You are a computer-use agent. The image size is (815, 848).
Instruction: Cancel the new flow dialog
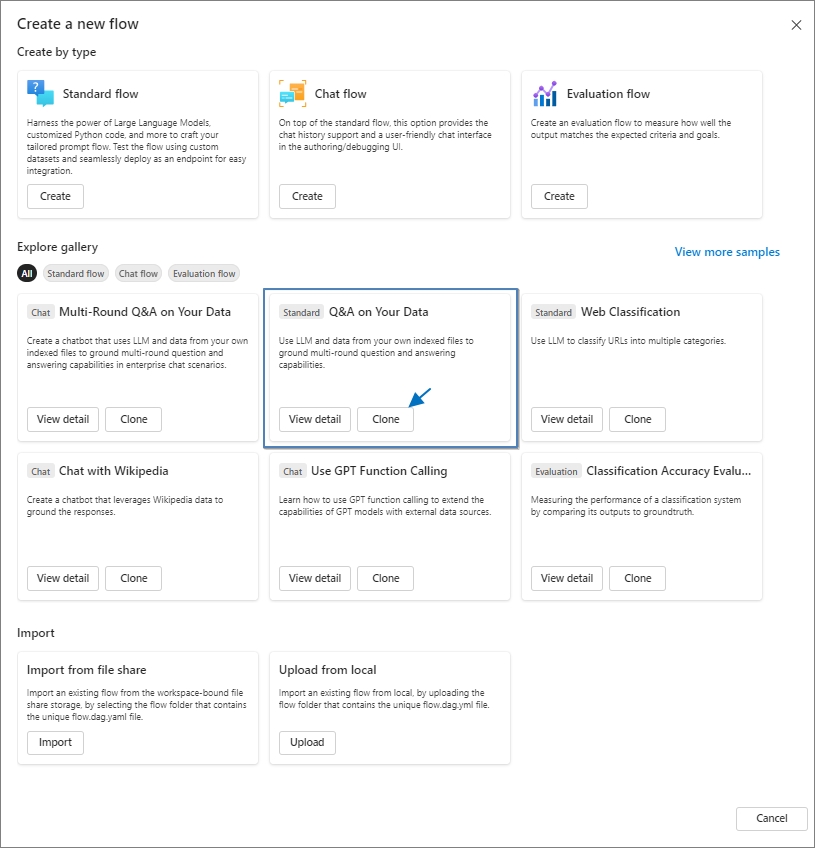point(772,819)
